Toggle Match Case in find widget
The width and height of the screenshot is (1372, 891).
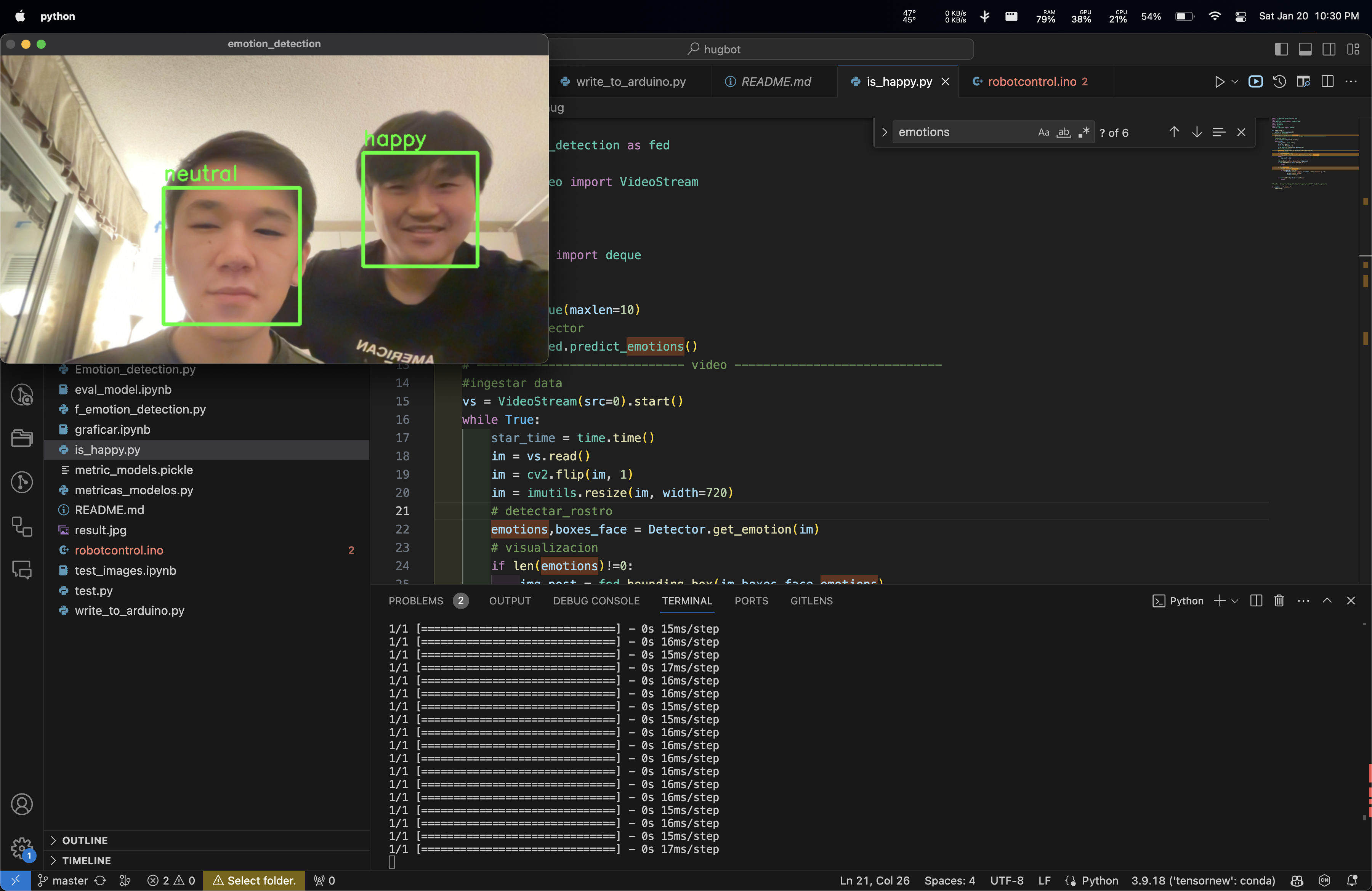1043,132
